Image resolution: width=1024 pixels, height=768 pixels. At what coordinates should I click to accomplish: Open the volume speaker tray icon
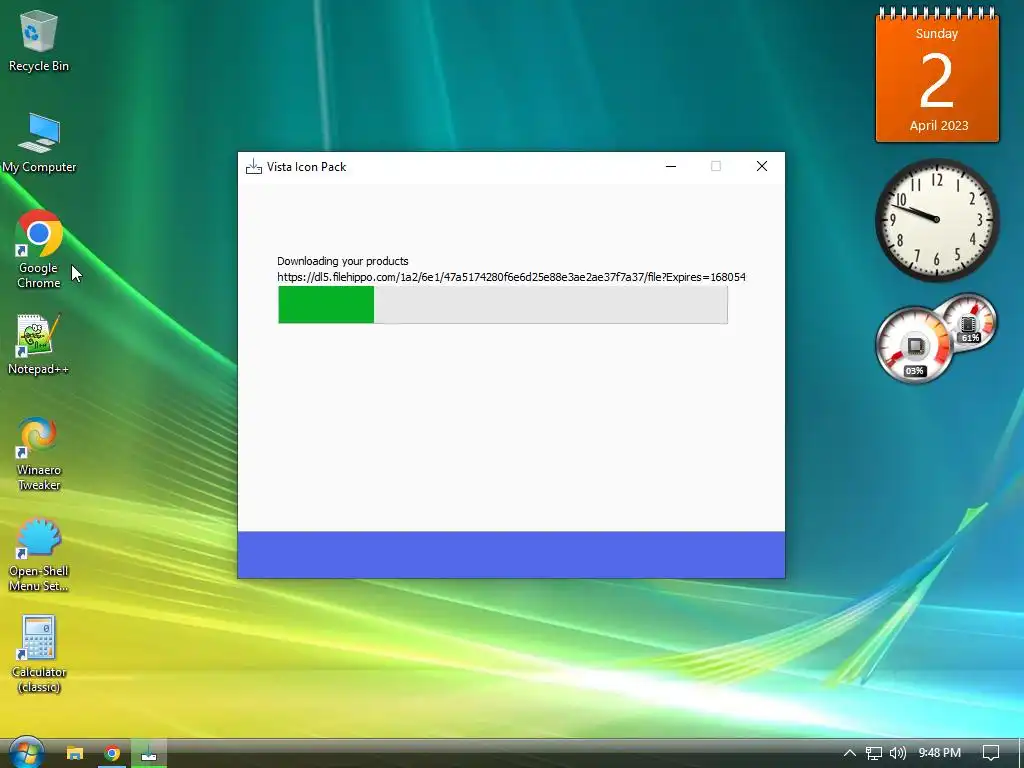coord(898,753)
